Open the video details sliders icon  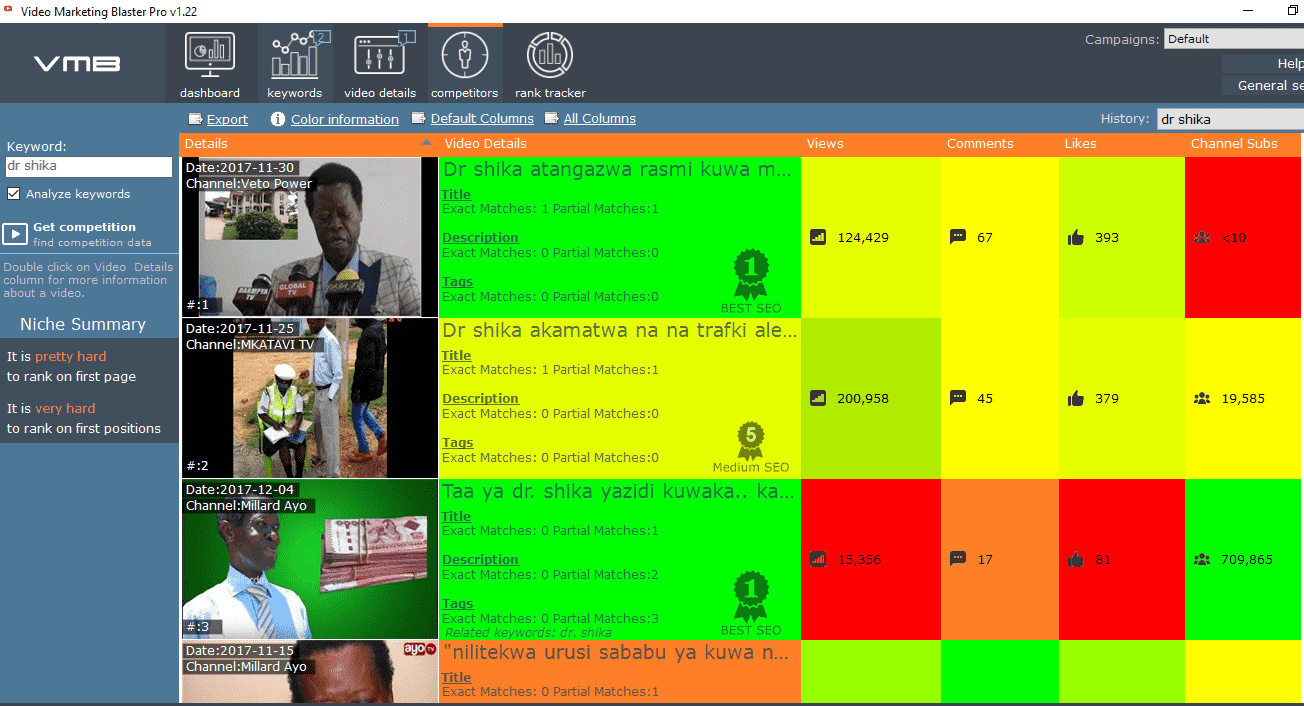[x=380, y=55]
